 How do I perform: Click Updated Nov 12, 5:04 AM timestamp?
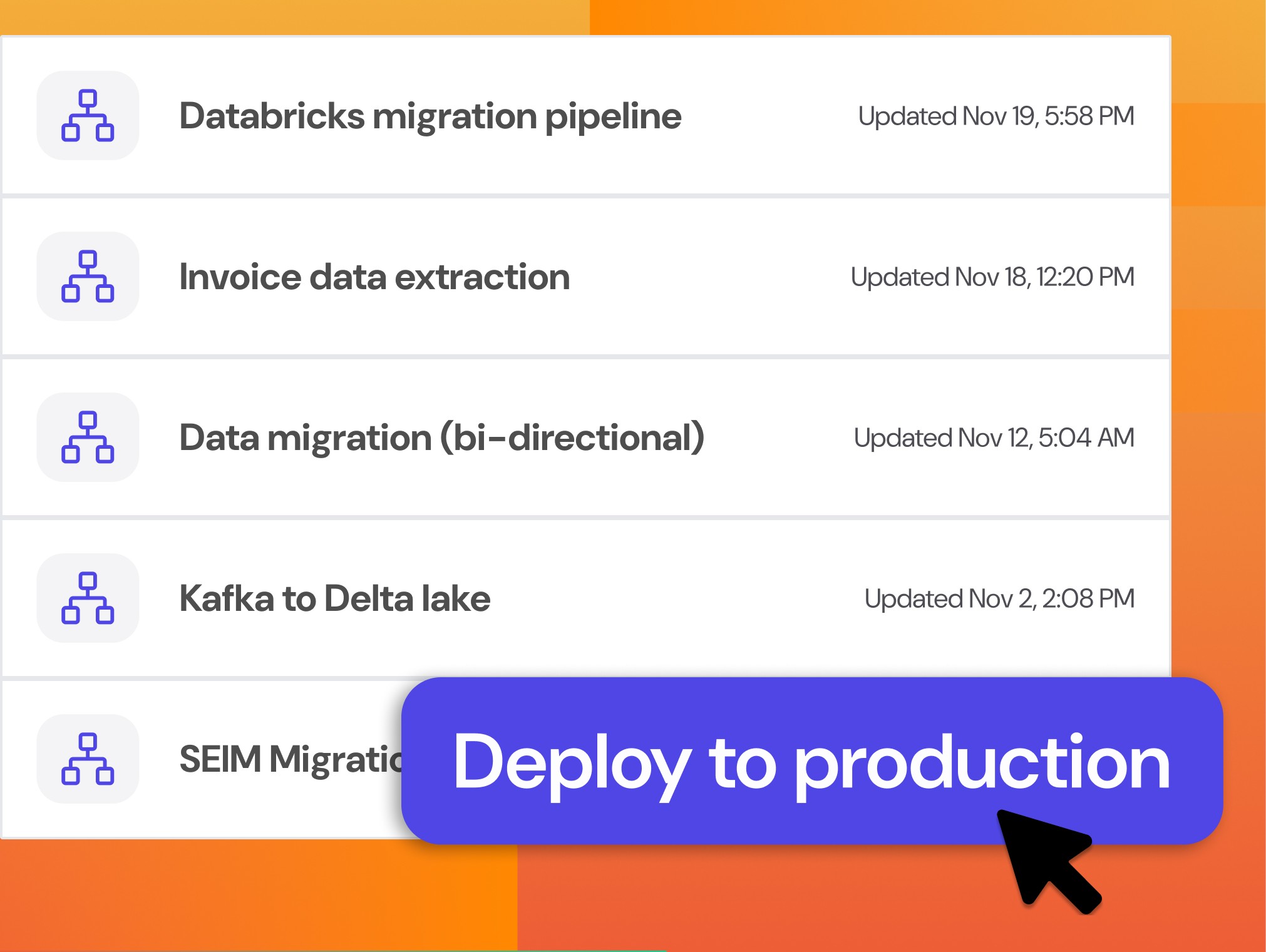coord(994,438)
